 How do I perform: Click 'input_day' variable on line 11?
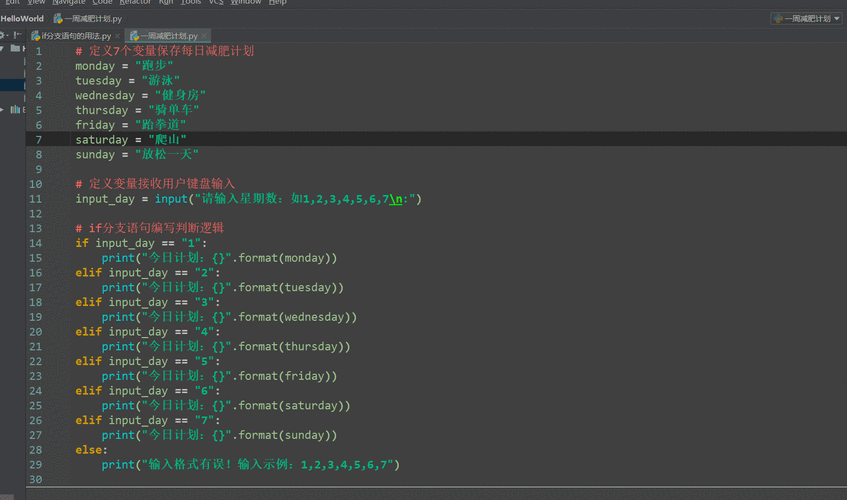coord(105,199)
